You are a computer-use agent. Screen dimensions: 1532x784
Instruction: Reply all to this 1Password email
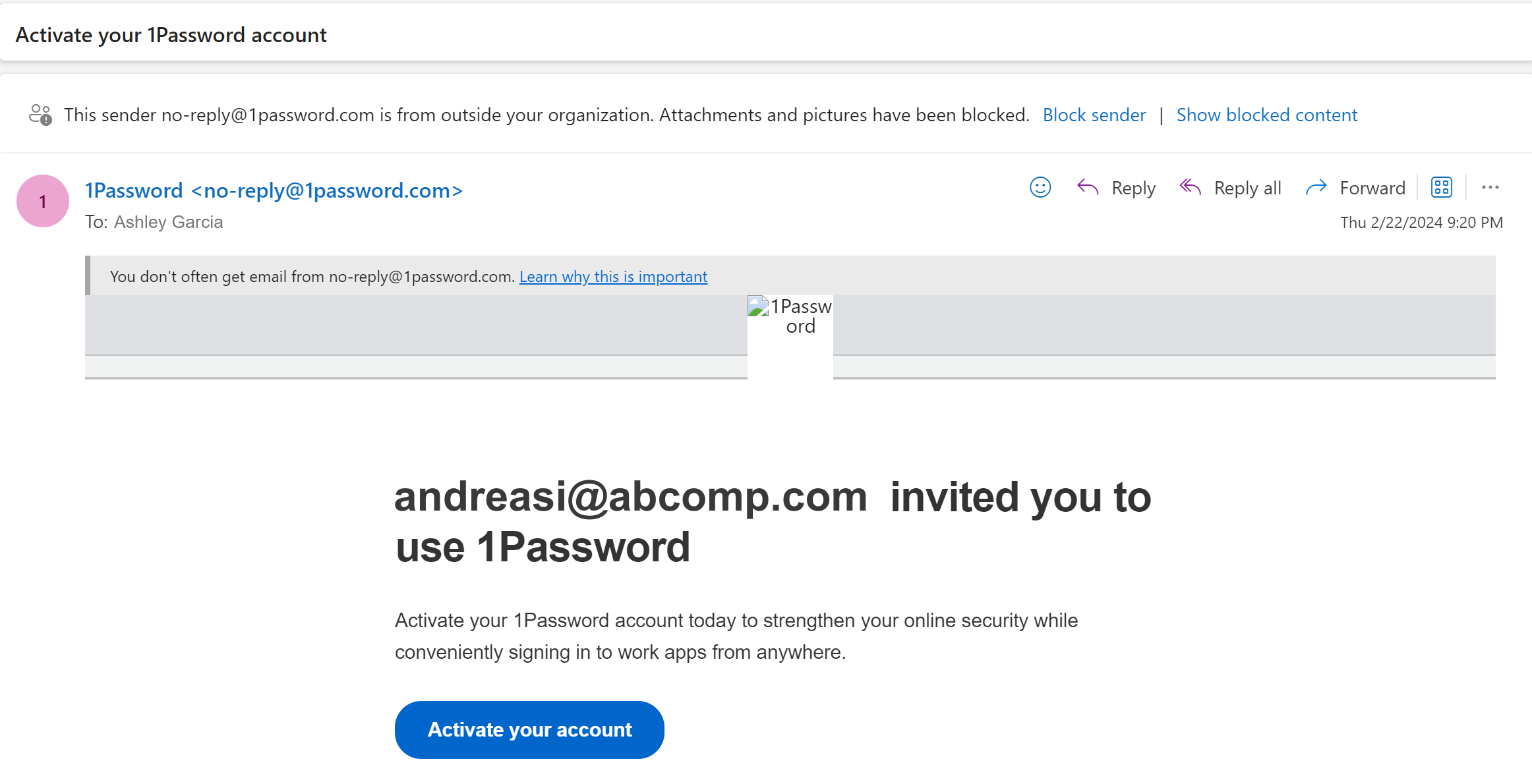coord(1230,188)
